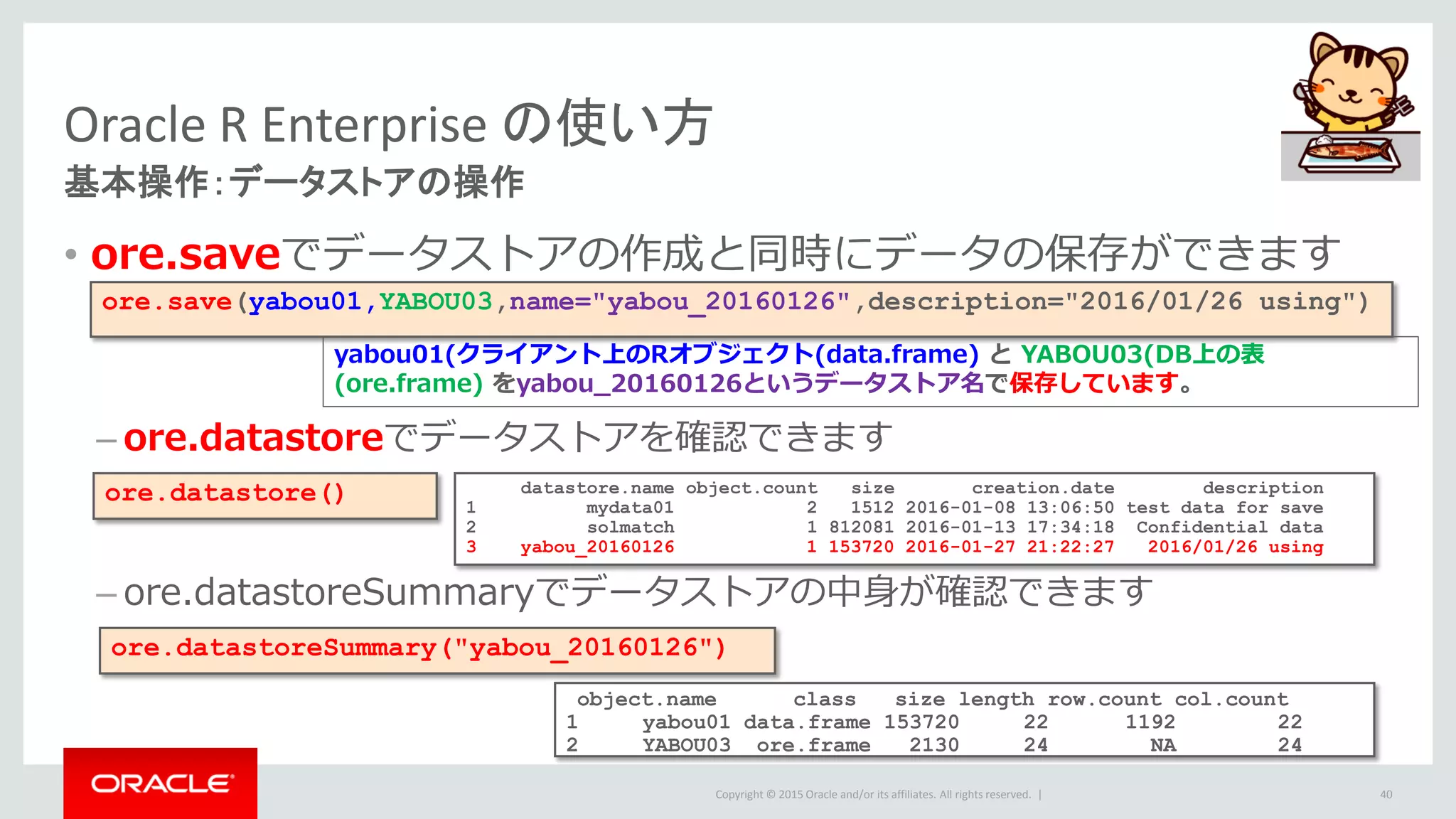This screenshot has width=1456, height=819.
Task: Click the 'solmatch' datastore row name
Action: click(x=631, y=528)
